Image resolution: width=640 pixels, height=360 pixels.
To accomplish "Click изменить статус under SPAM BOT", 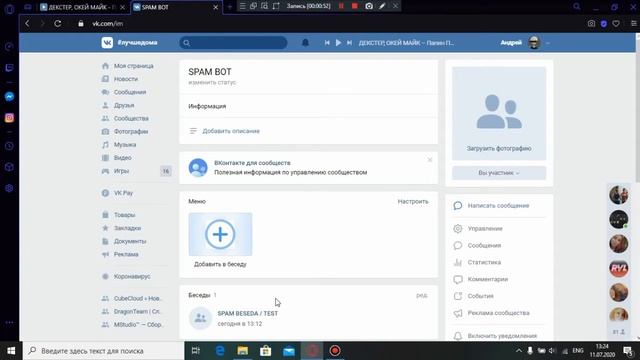I will [212, 82].
